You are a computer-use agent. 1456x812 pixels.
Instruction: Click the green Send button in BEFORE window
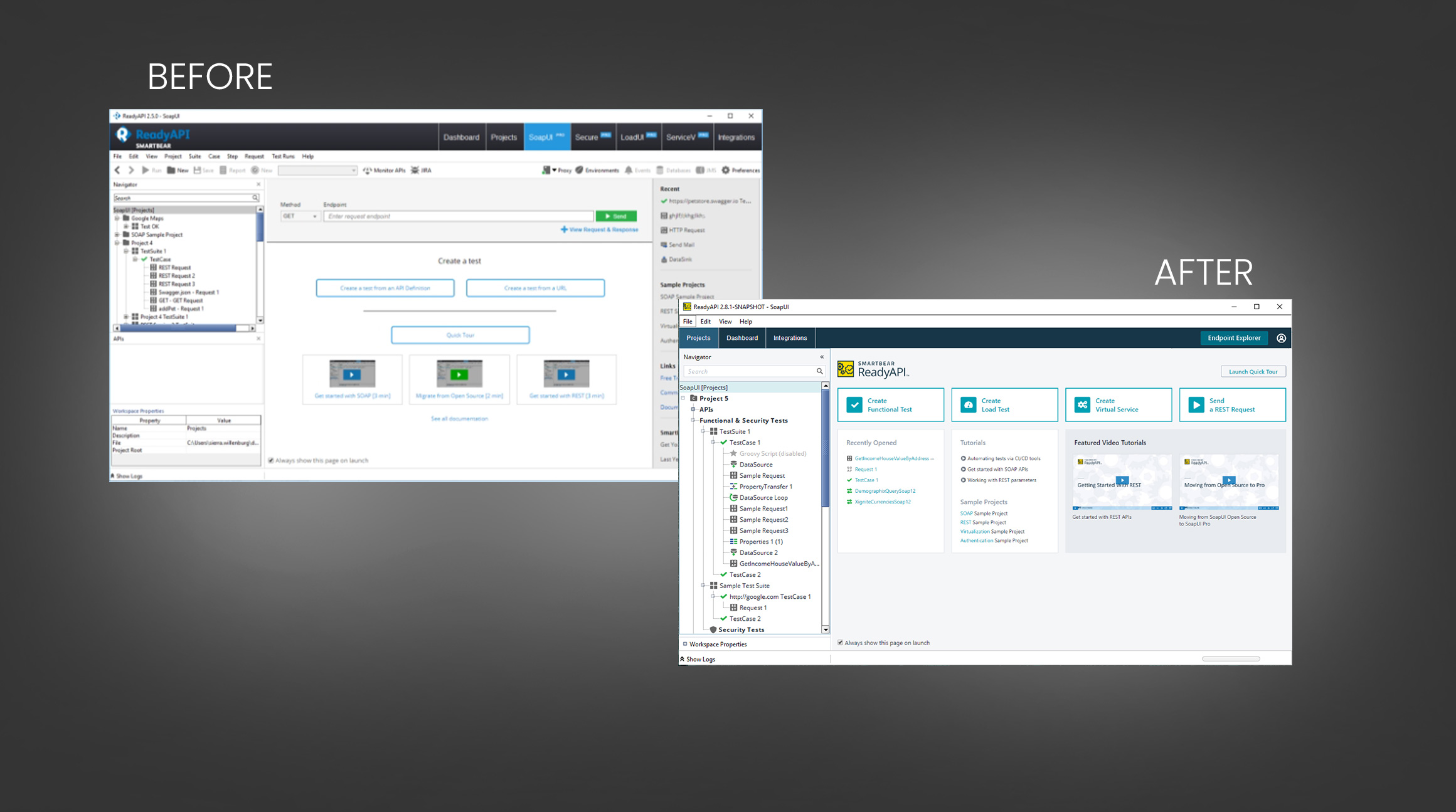point(616,216)
